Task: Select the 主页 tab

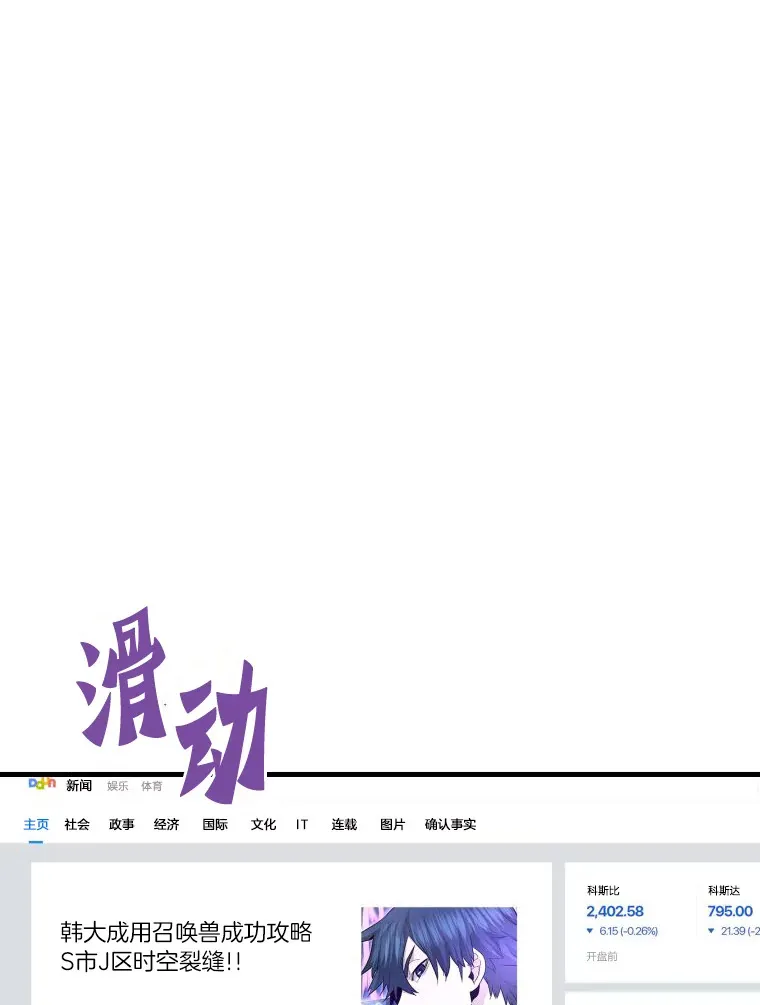Action: (x=36, y=824)
